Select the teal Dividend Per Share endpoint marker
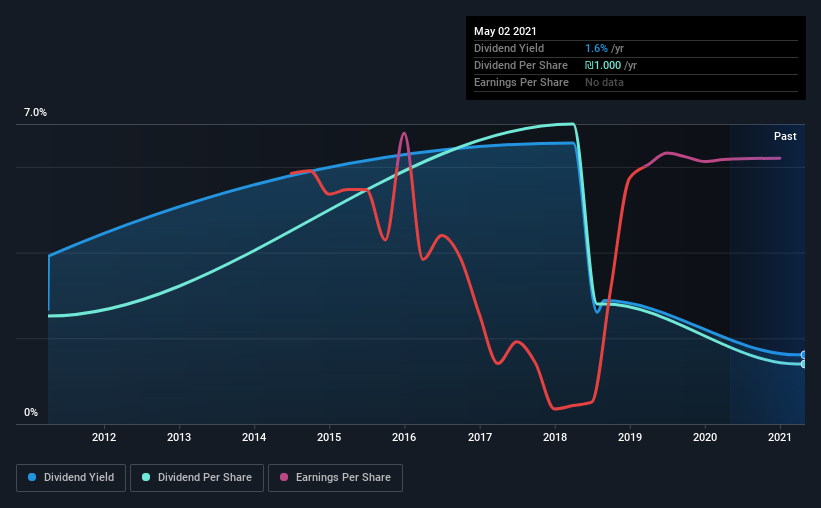821x508 pixels. coord(803,364)
